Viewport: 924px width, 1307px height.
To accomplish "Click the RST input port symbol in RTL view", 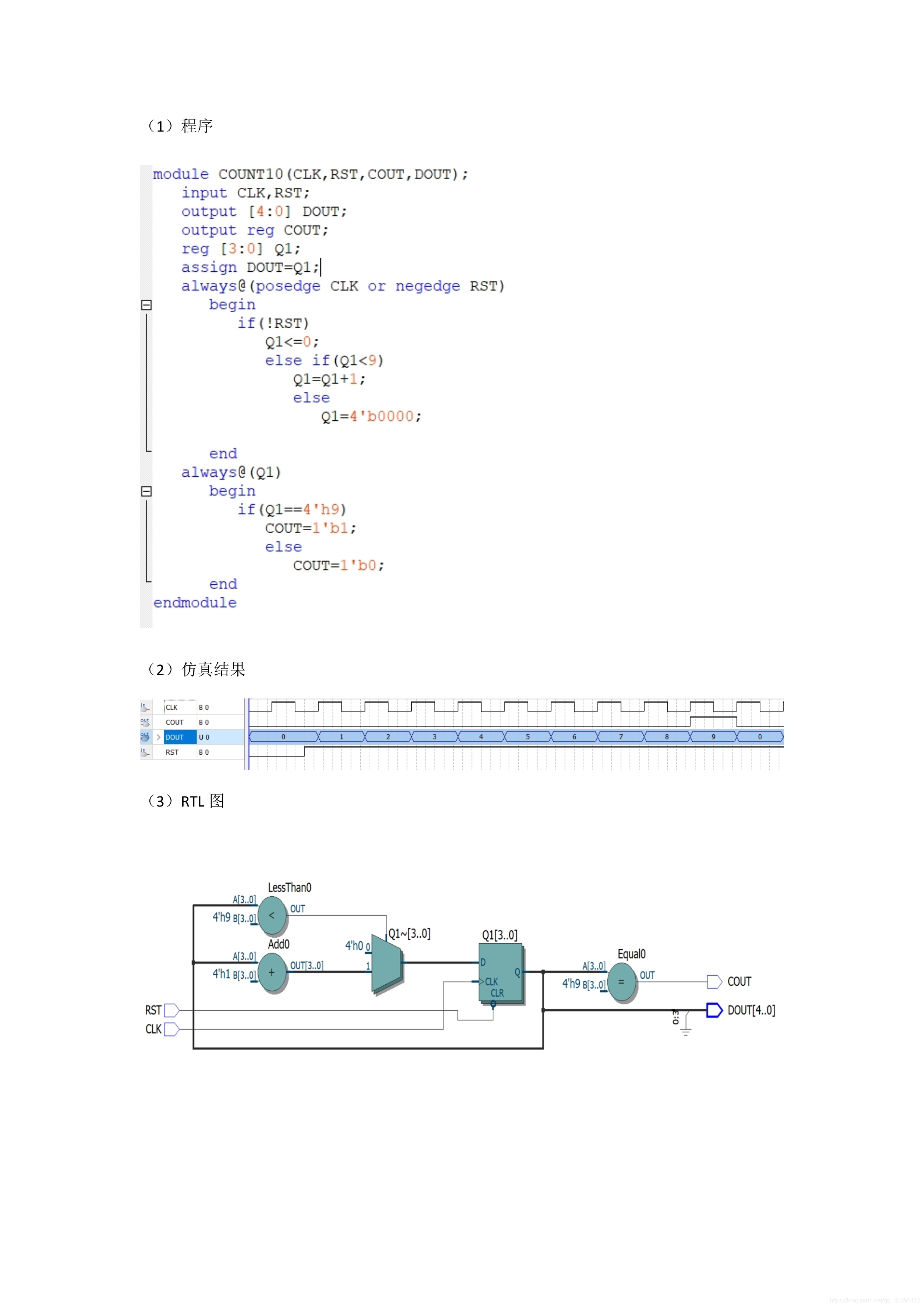I will (171, 1010).
